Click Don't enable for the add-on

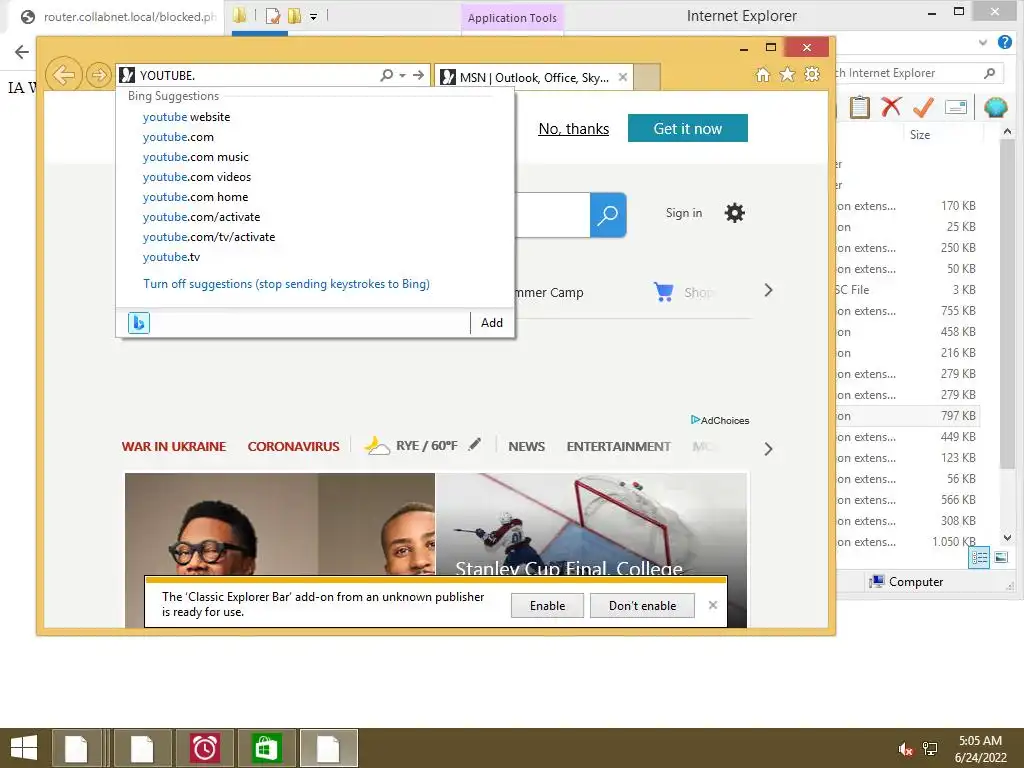(643, 605)
